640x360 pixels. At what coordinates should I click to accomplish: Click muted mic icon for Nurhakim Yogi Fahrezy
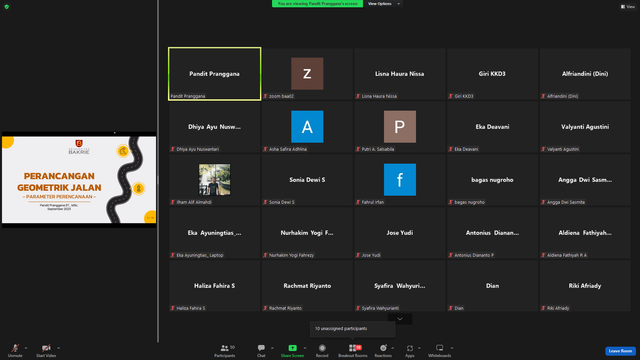265,256
